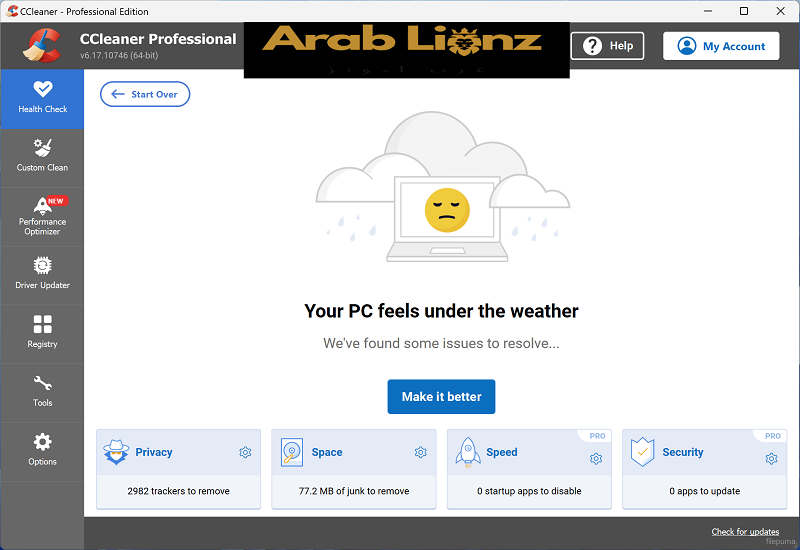The height and width of the screenshot is (550, 800).
Task: Click the NEW badge on Performance Optimizer
Action: (56, 201)
